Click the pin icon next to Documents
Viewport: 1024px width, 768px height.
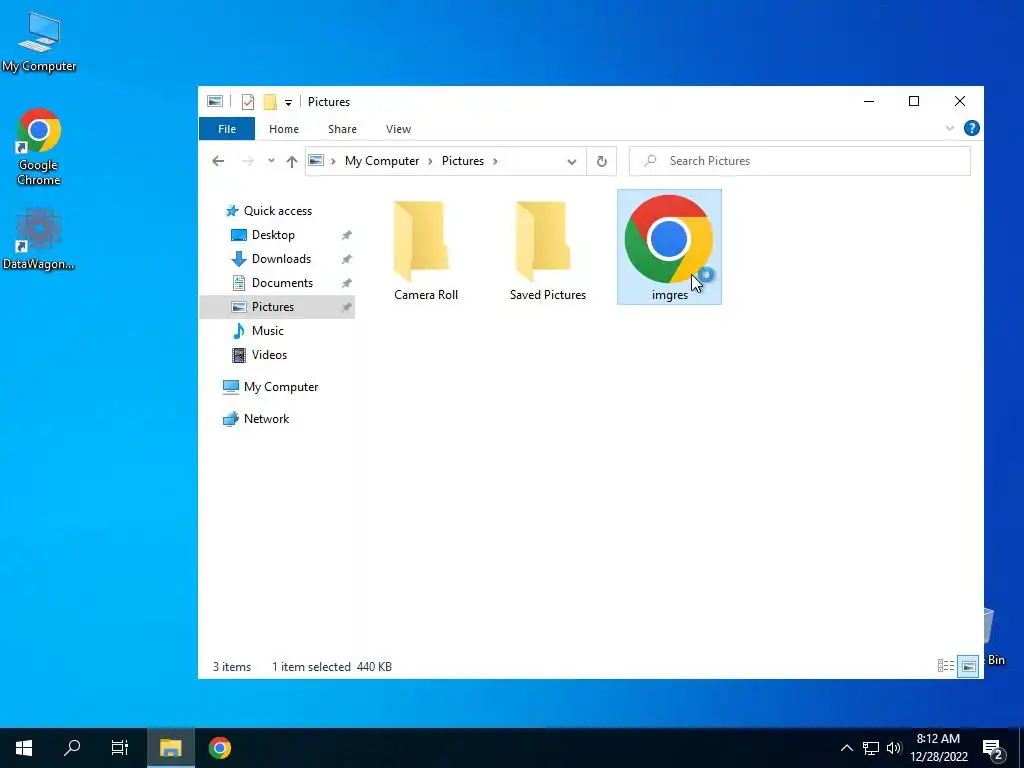point(346,283)
